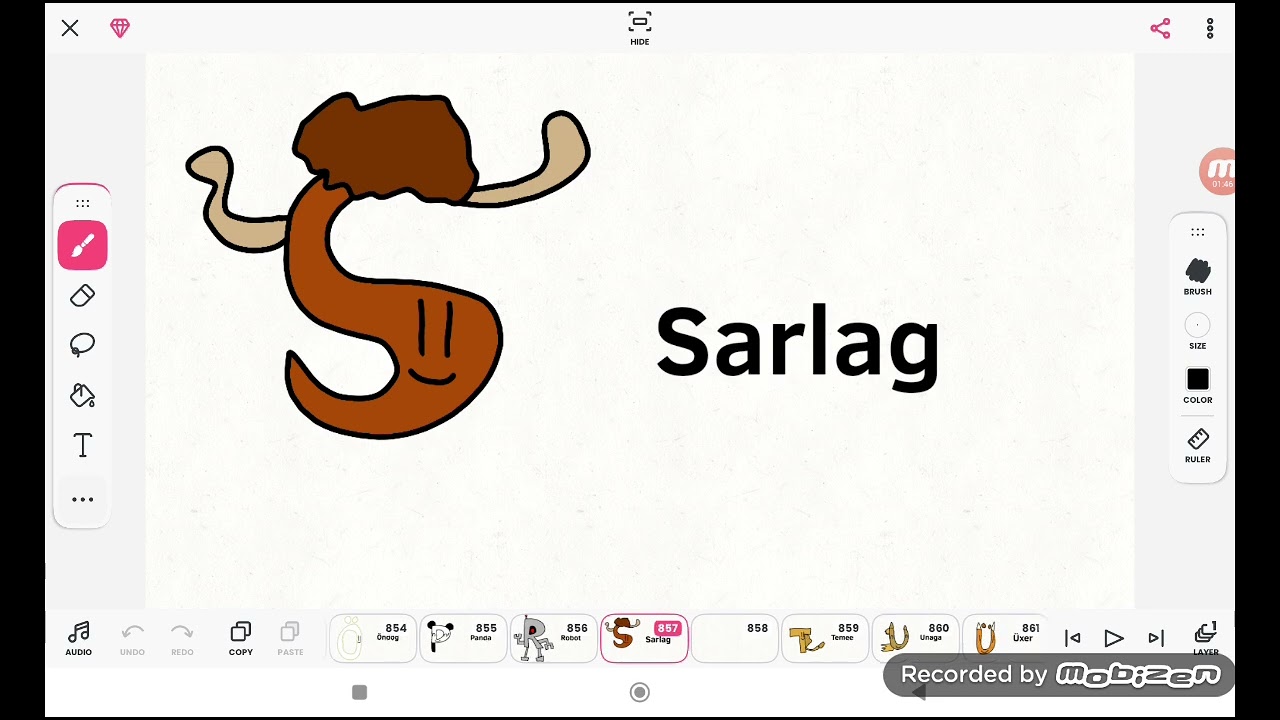Jump to the last frame
Viewport: 1280px width, 720px height.
[1156, 638]
